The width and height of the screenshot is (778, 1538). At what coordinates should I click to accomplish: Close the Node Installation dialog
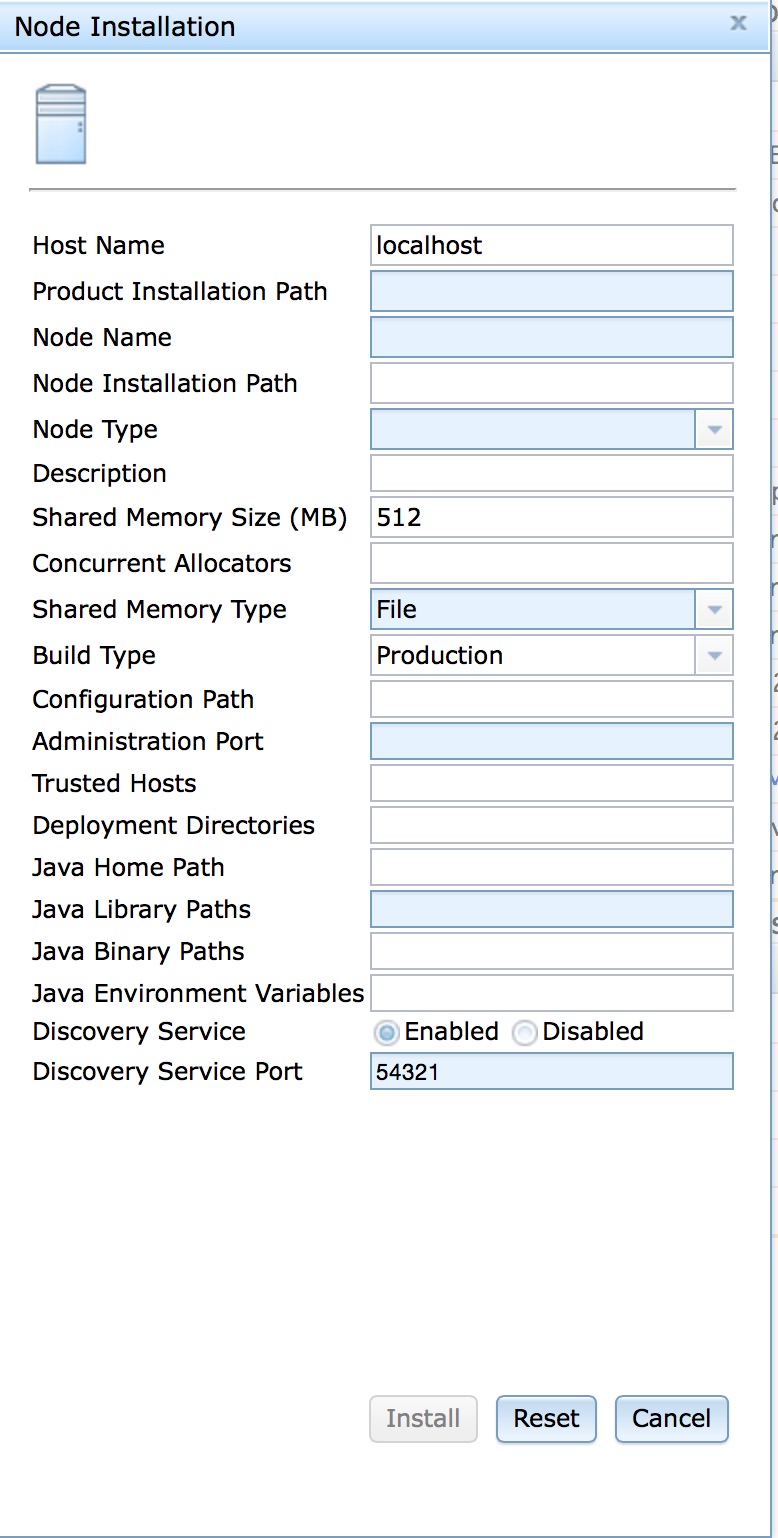(x=738, y=24)
